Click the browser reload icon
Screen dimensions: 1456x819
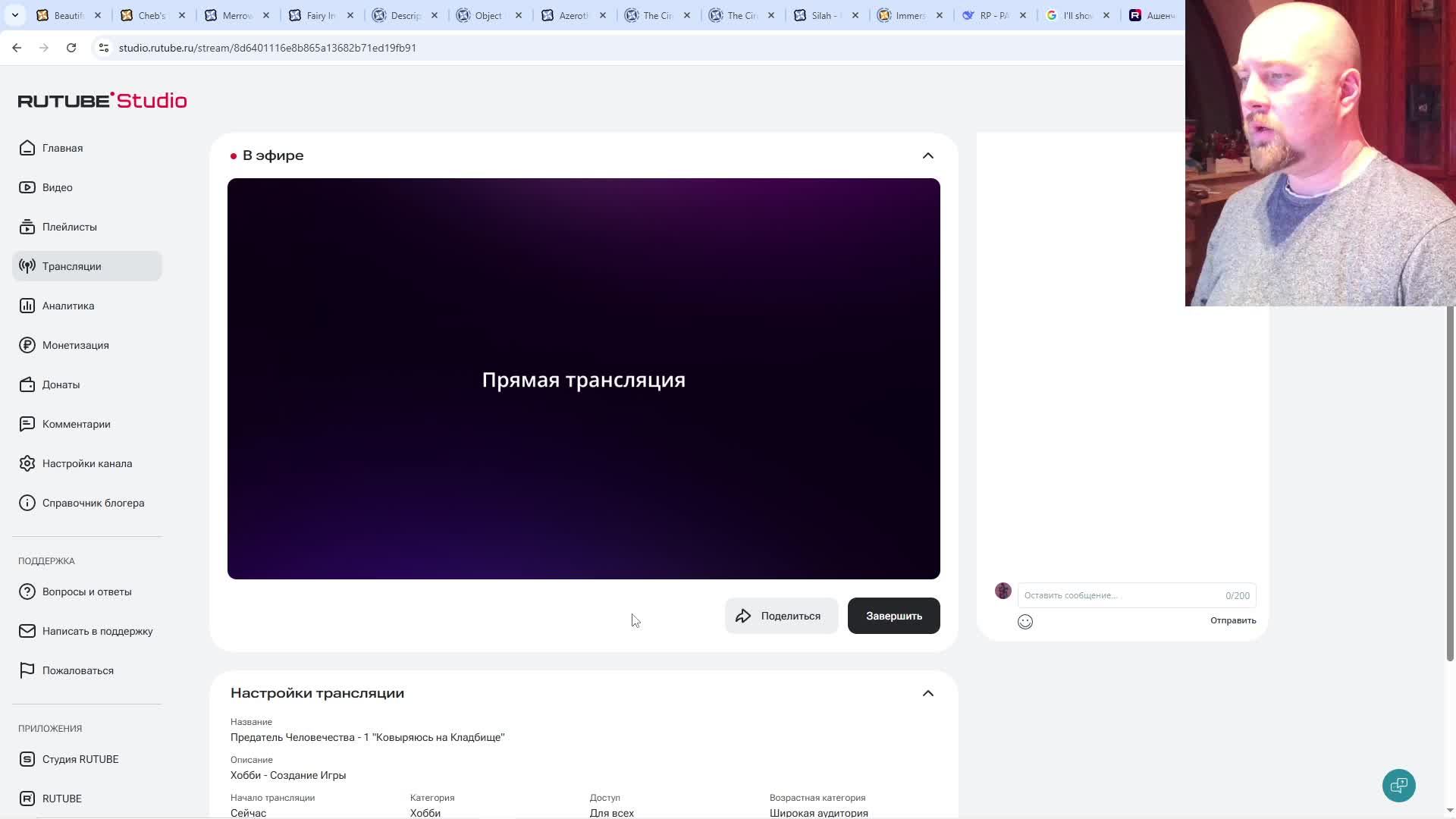[x=71, y=48]
